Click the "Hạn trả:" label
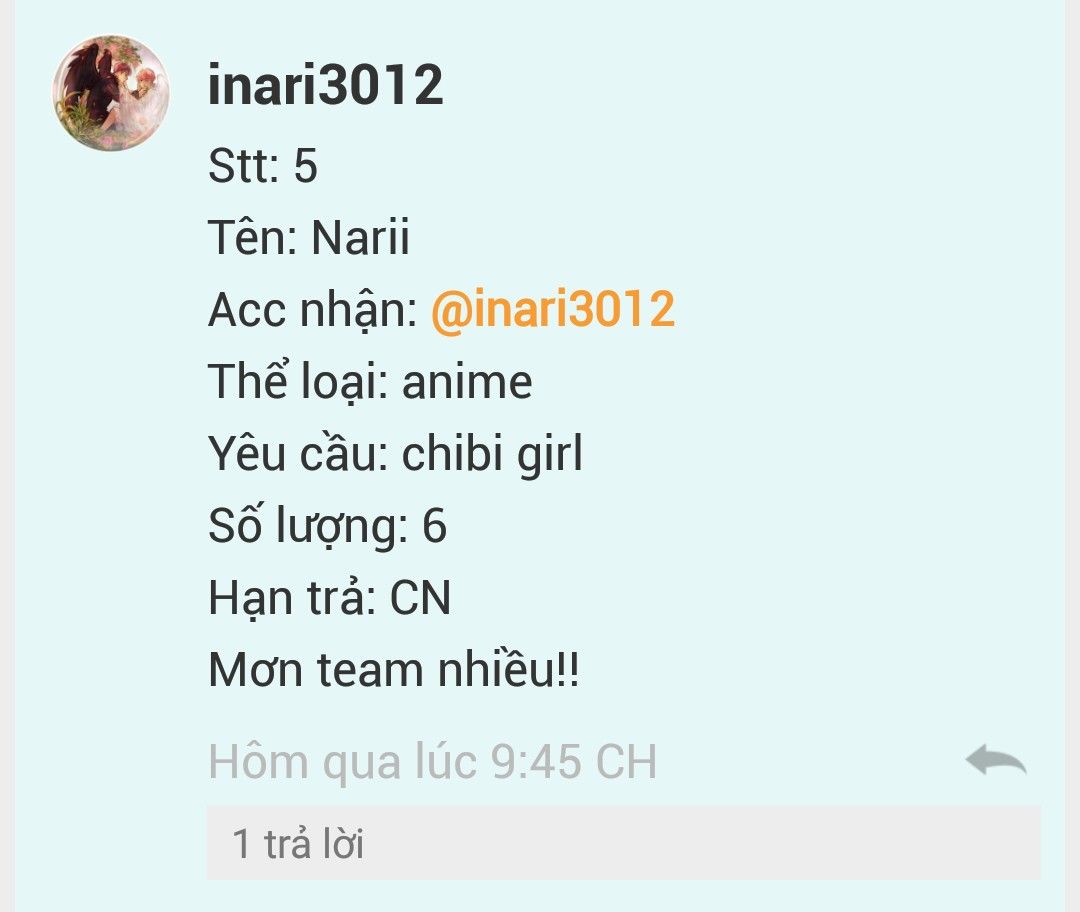Screen dimensions: 1080x912 [x=292, y=597]
